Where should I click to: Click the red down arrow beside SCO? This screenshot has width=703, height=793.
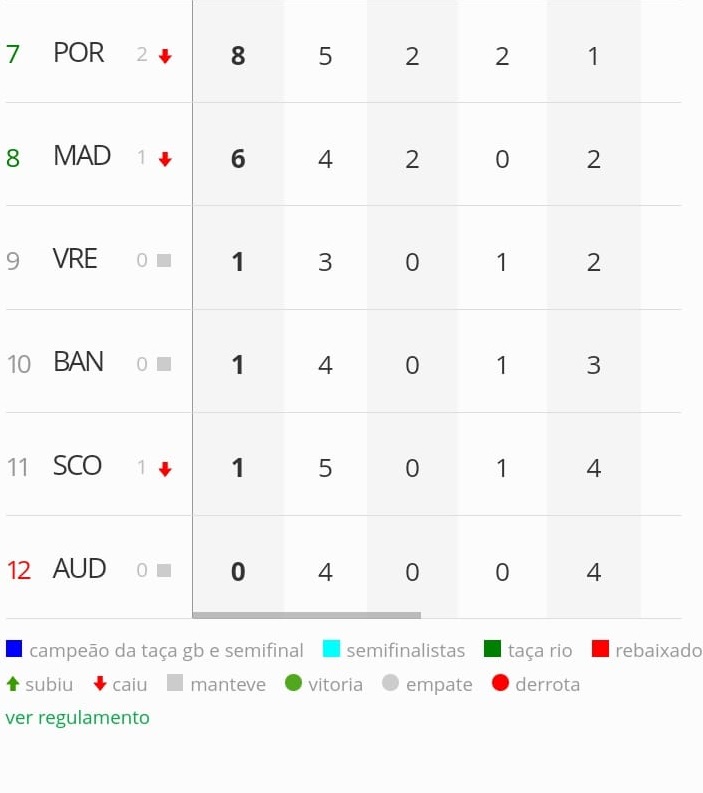pos(165,469)
